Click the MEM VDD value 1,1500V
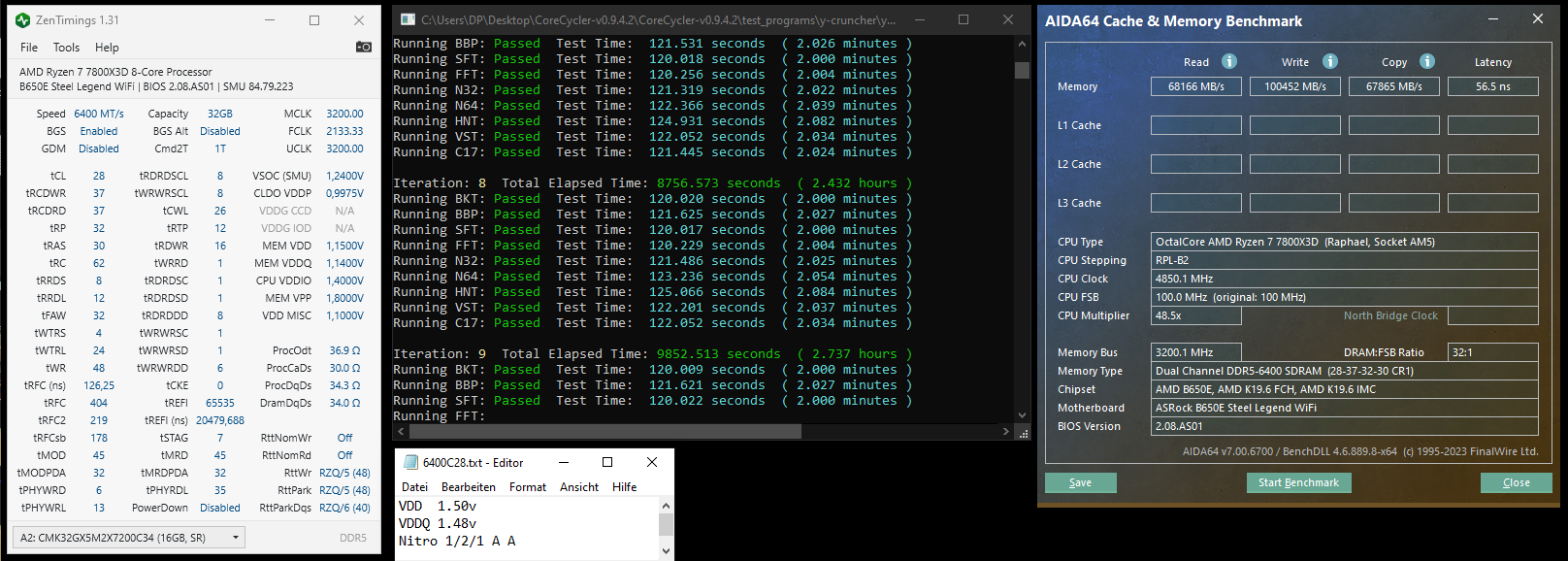 tap(344, 246)
